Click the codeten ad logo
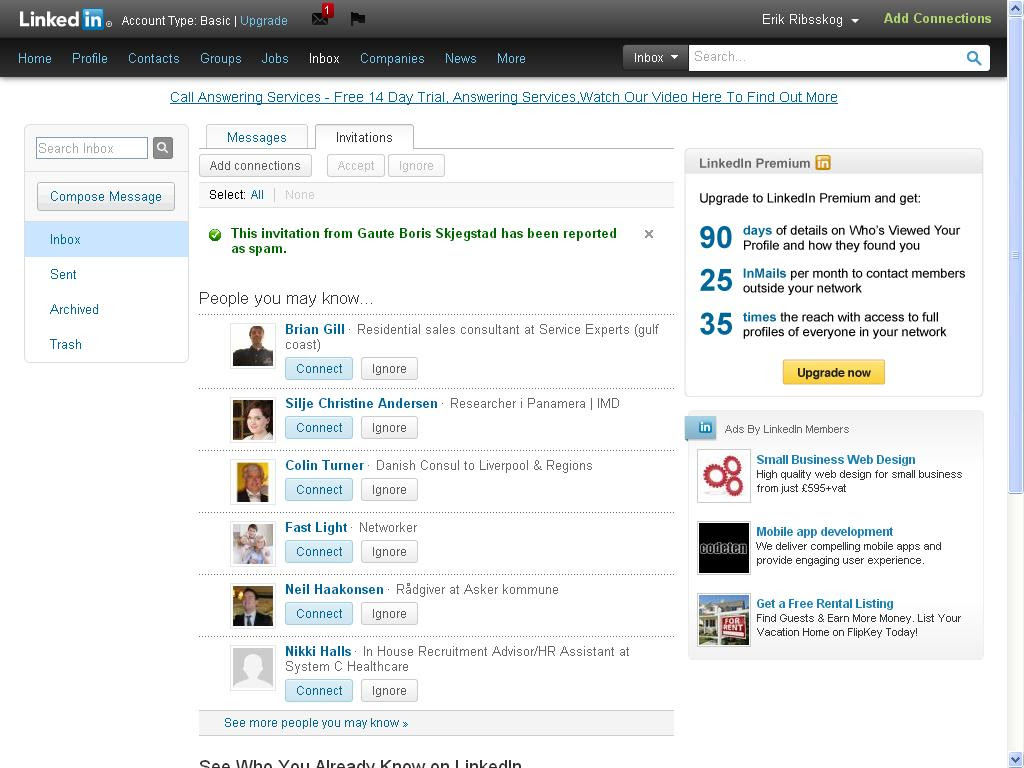 (x=724, y=548)
